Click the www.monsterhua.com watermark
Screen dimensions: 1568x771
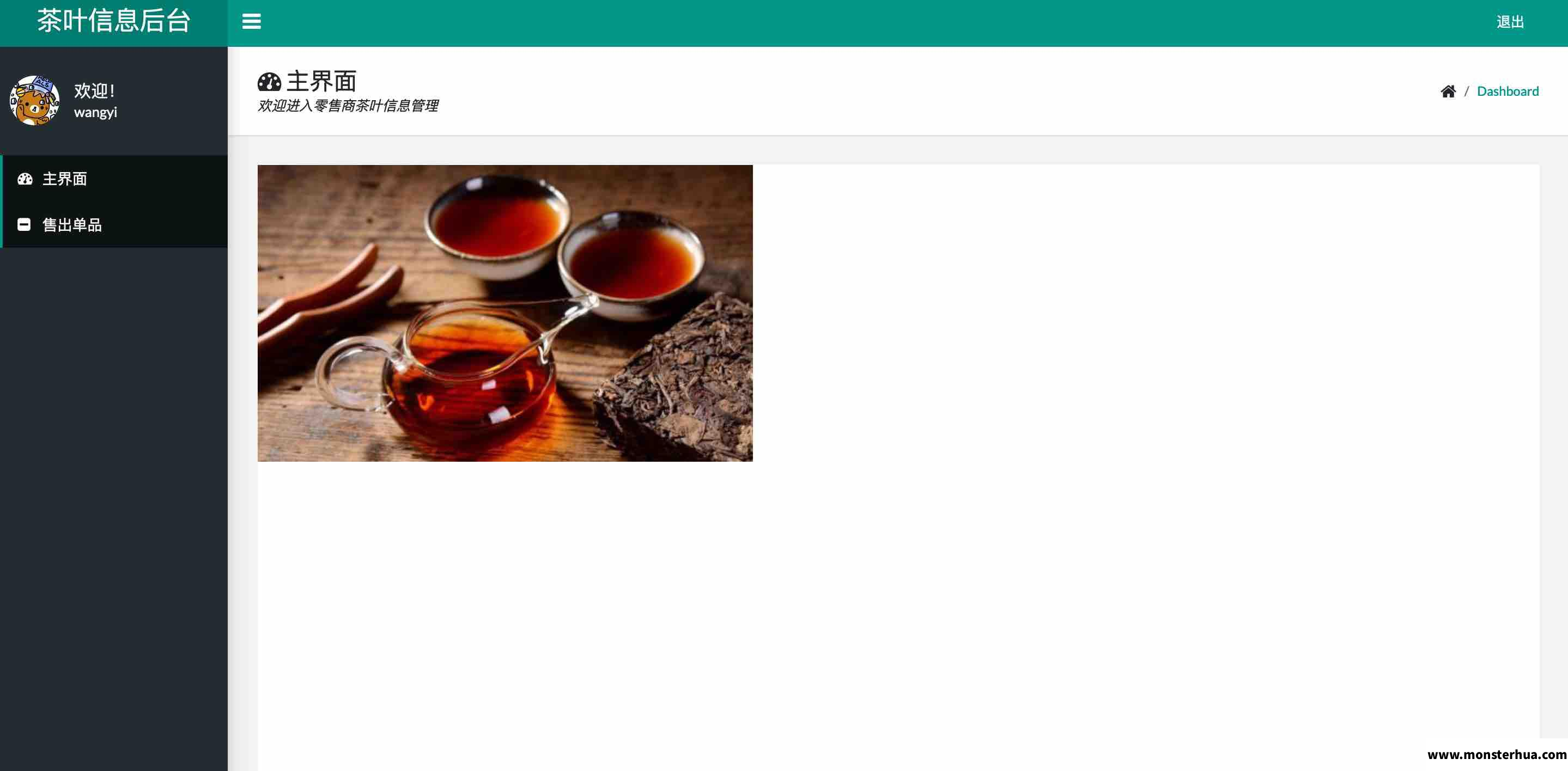click(x=1497, y=755)
